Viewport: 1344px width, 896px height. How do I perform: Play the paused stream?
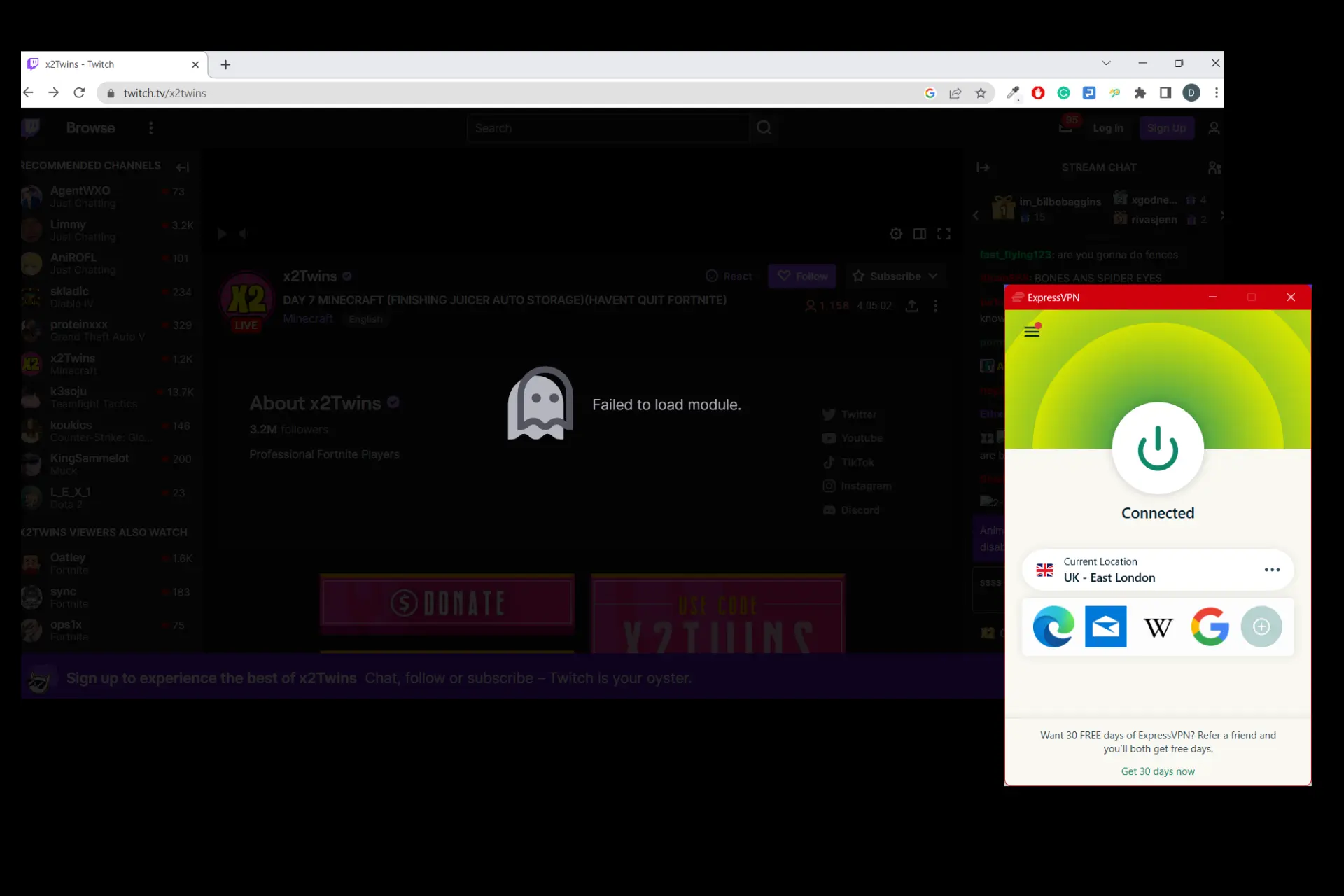pos(221,234)
